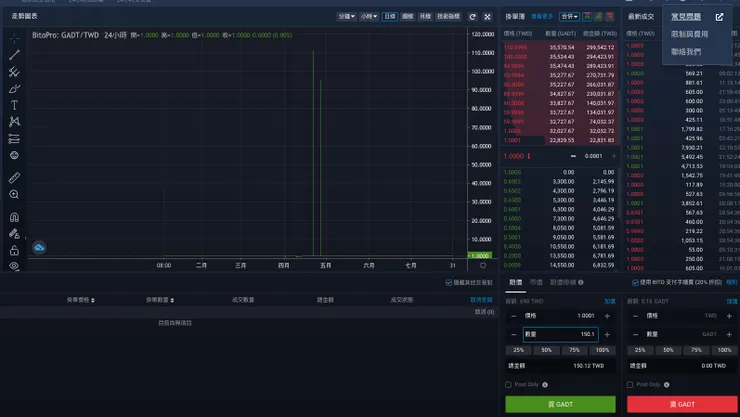Click 查看更多 link in order book header
The image size is (740, 417).
click(542, 17)
